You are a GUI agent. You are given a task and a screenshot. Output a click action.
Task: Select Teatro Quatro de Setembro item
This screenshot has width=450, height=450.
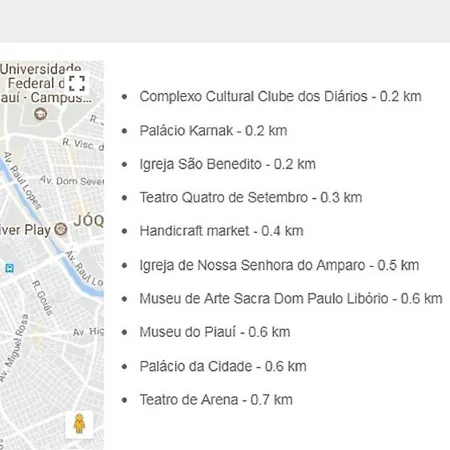point(251,197)
